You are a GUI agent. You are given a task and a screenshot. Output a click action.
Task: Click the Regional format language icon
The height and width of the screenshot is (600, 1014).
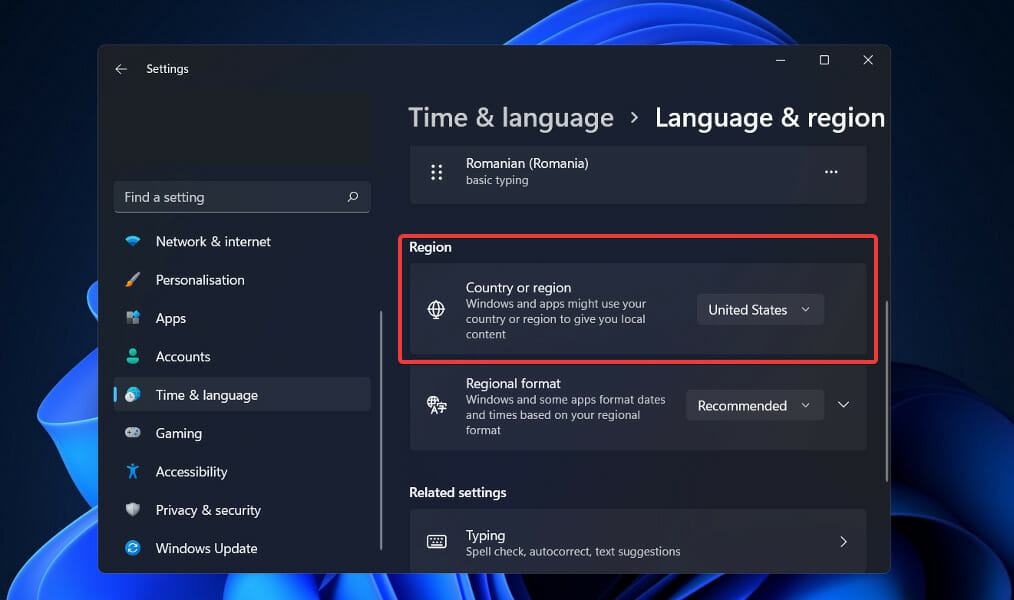coord(437,405)
